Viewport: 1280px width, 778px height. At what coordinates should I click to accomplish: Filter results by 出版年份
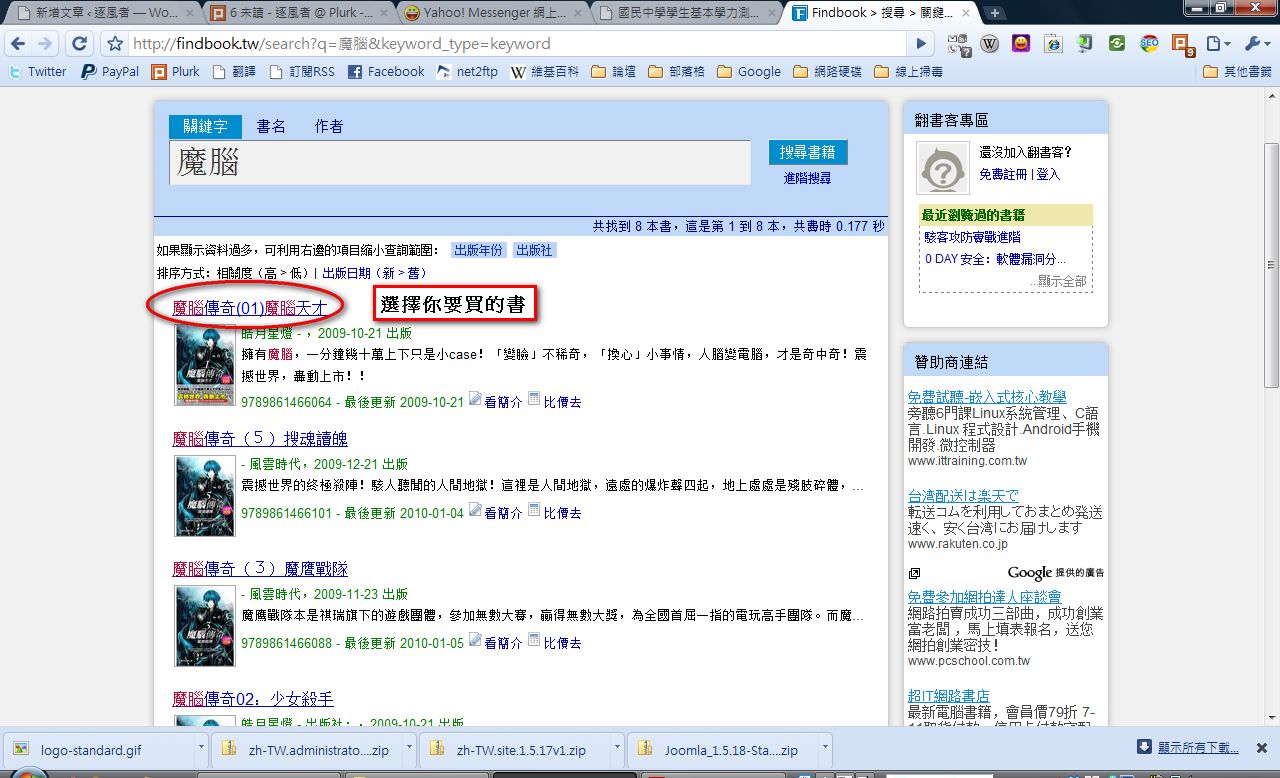(x=479, y=250)
